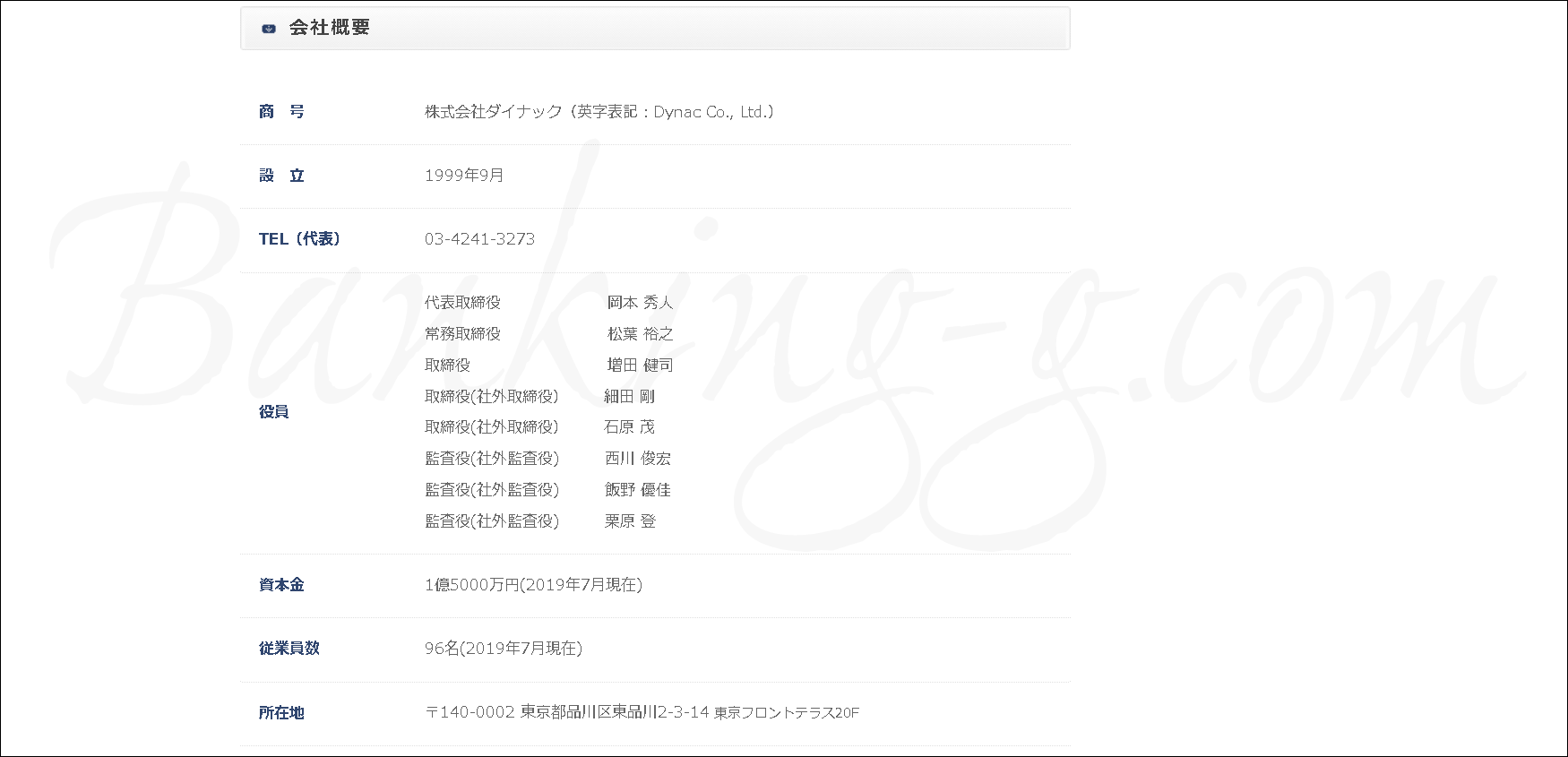
Task: Select name 松葉 裕之
Action: (x=640, y=334)
